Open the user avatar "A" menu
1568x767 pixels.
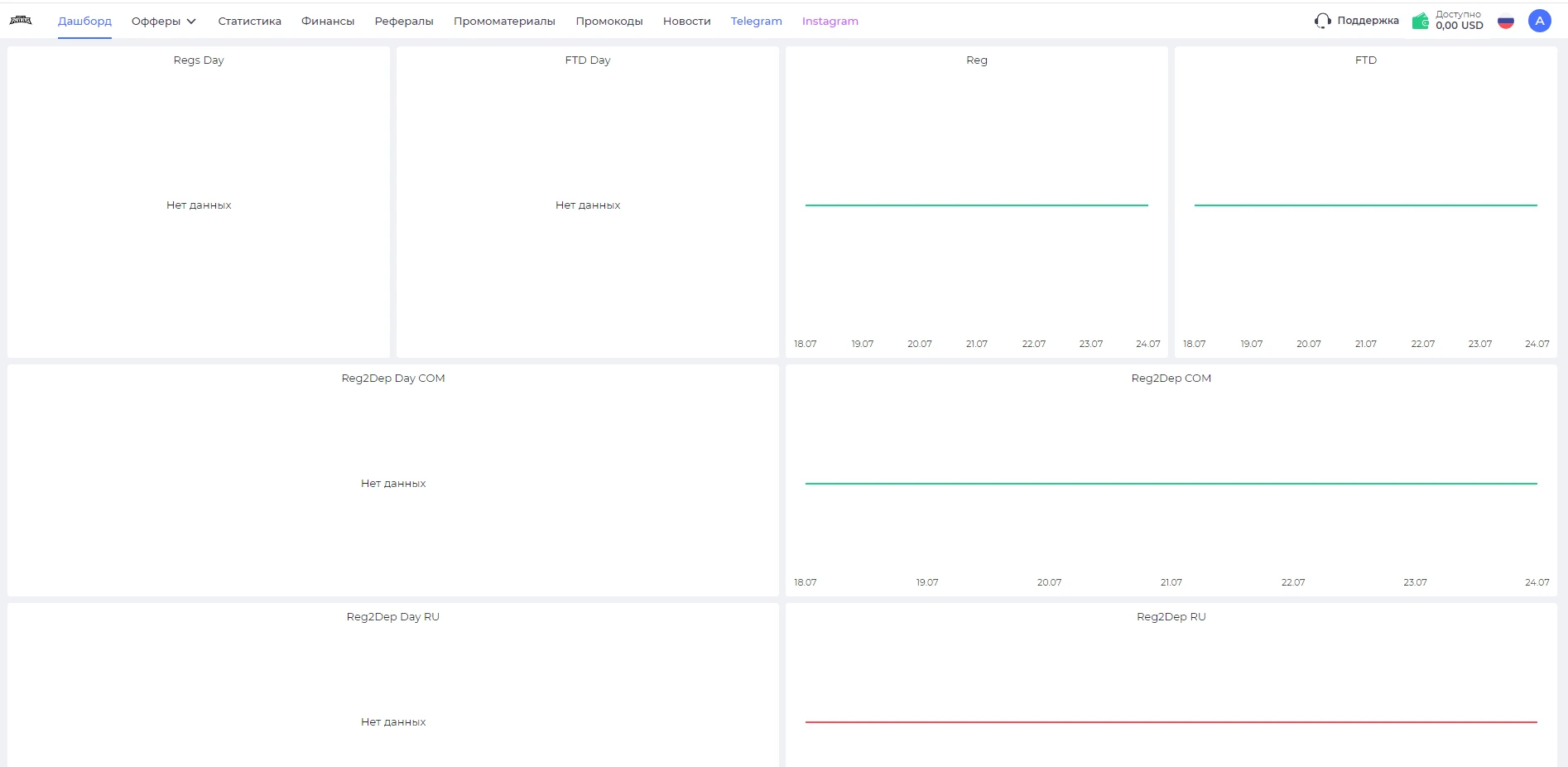(x=1540, y=21)
